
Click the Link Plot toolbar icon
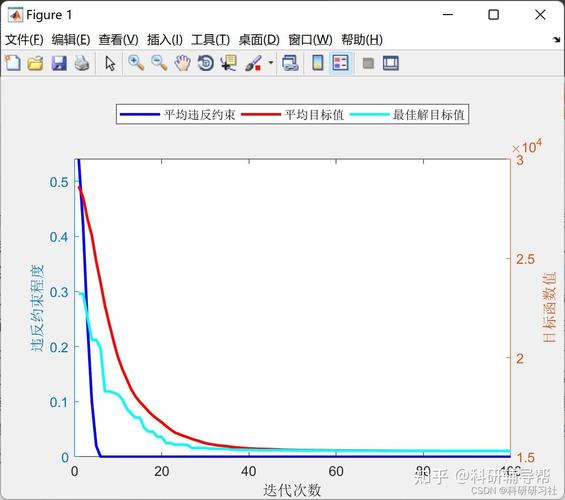[290, 63]
